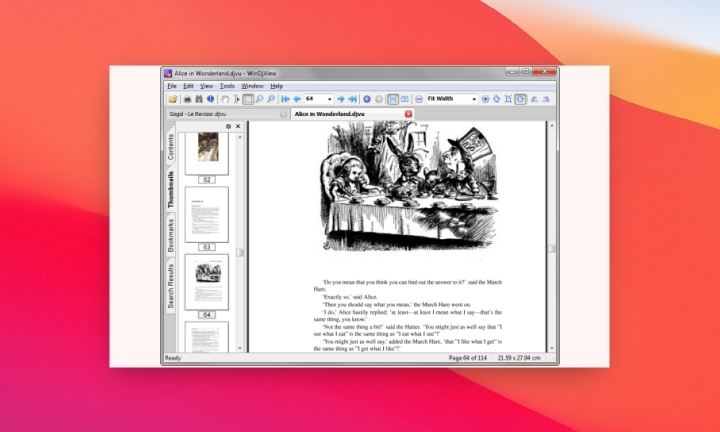Go to first page arrow

point(285,99)
